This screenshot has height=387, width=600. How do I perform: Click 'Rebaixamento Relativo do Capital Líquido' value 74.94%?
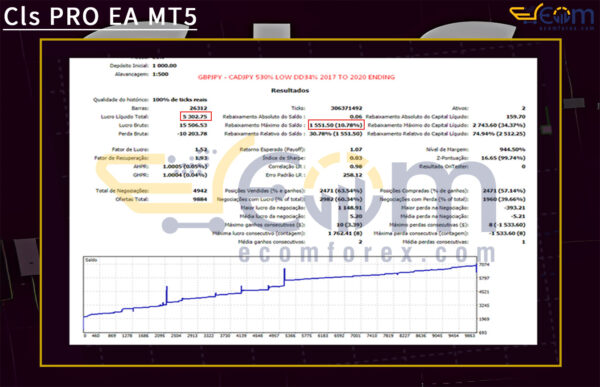[x=499, y=134]
